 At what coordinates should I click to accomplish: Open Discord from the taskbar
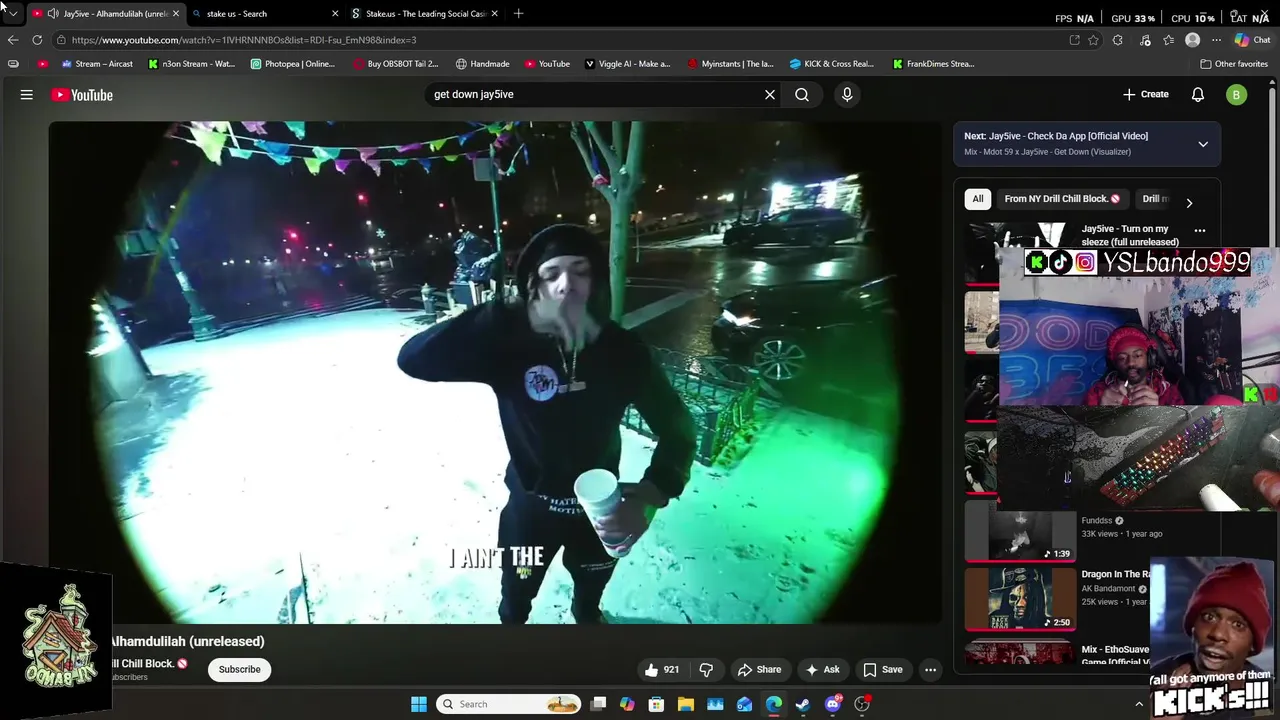tap(833, 704)
